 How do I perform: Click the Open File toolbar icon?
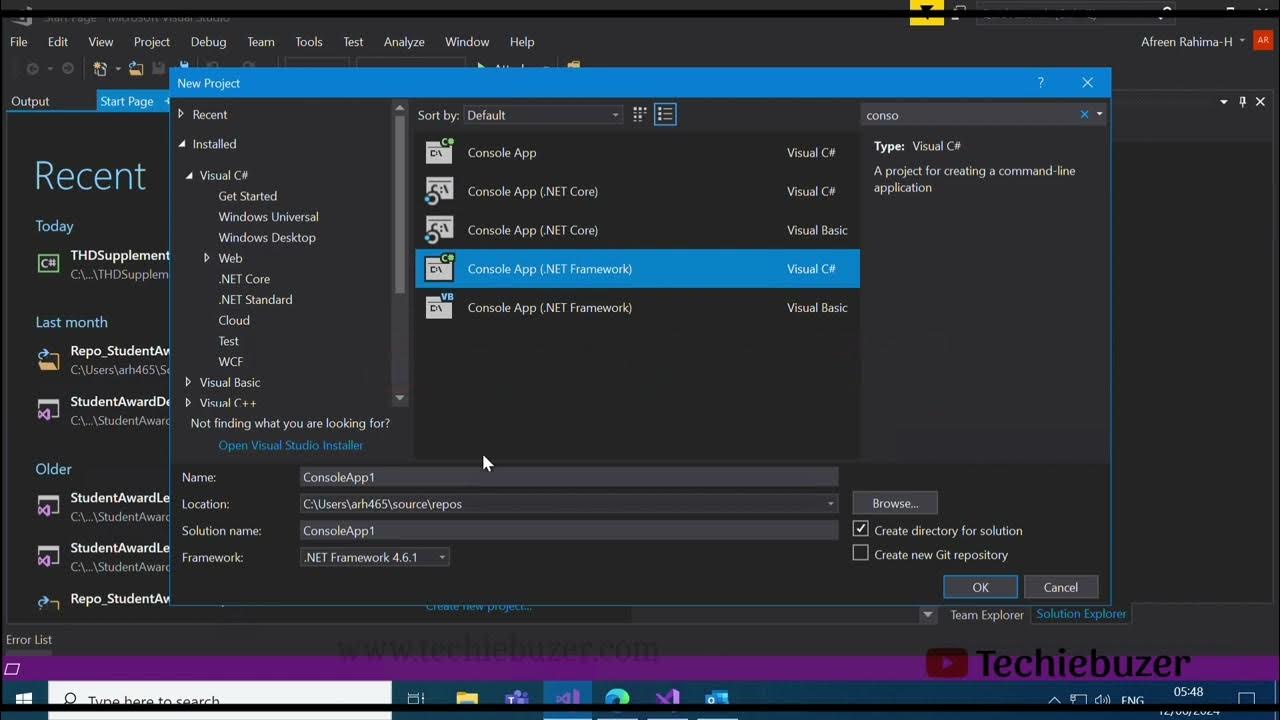135,68
